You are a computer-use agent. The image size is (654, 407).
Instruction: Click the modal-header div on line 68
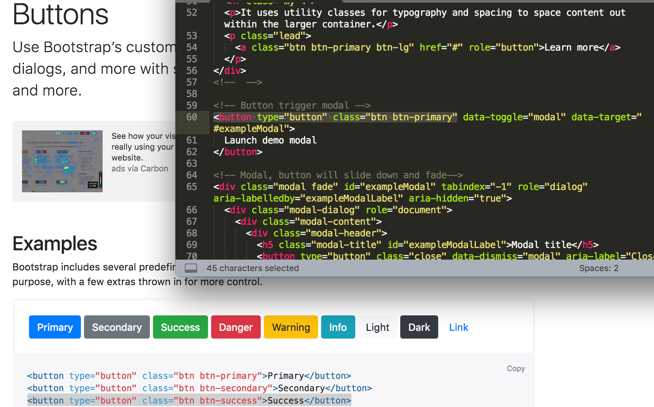click(317, 233)
